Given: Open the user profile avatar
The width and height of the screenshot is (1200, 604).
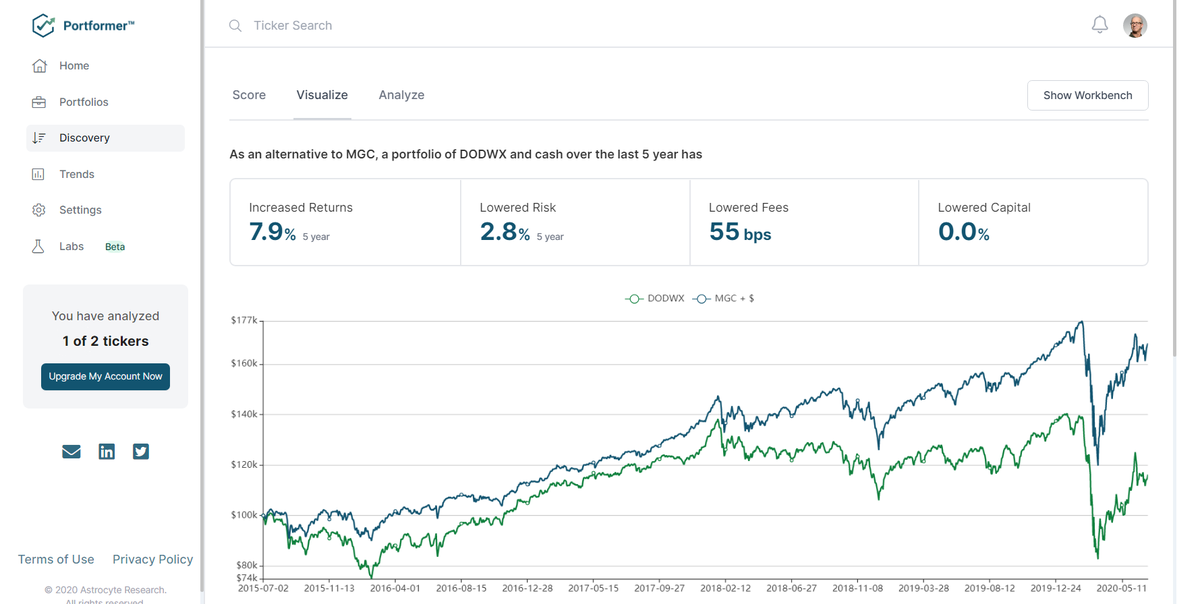Looking at the screenshot, I should (1135, 25).
